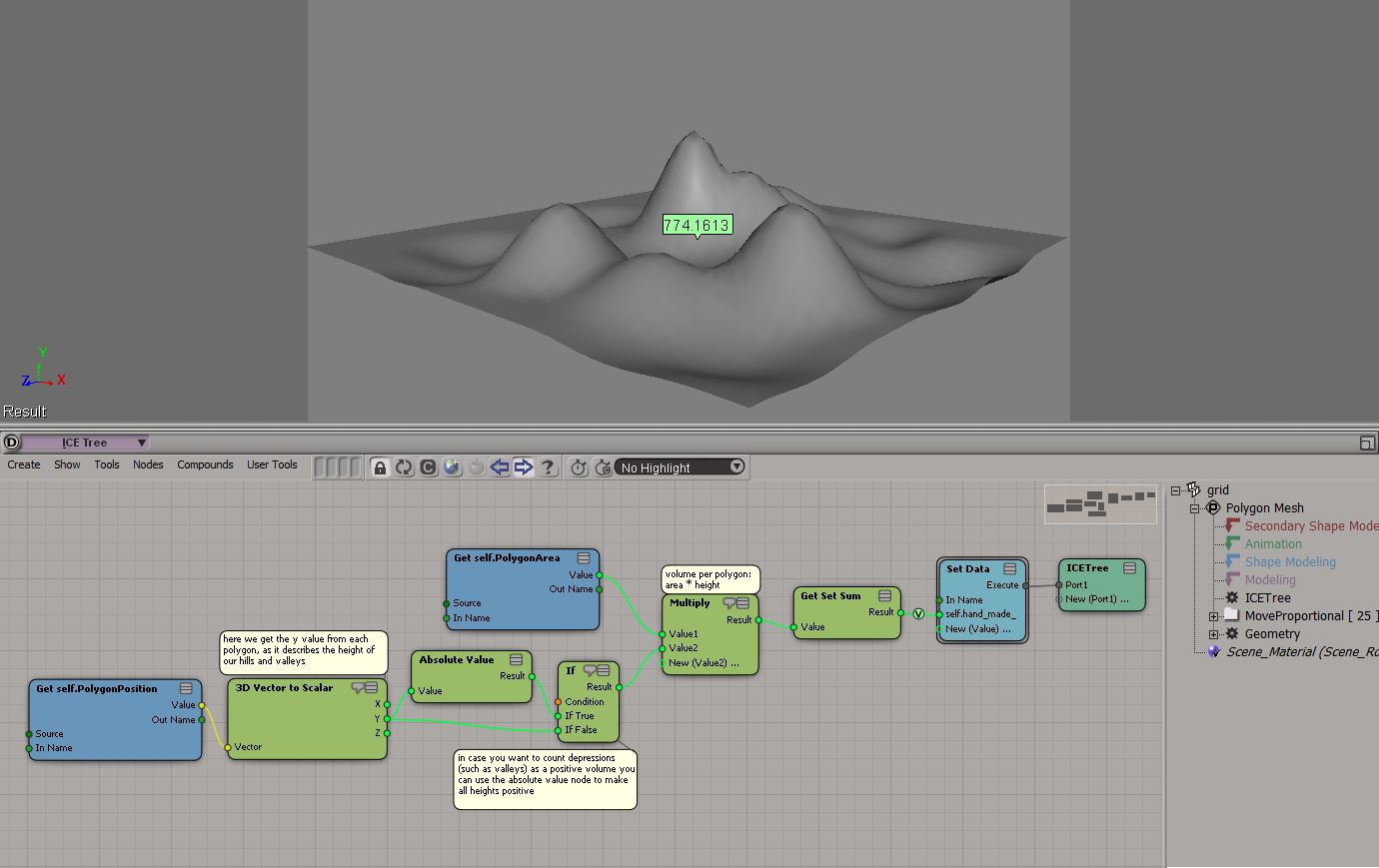Click the blue right arrow icon
This screenshot has width=1379, height=868.
[x=524, y=467]
